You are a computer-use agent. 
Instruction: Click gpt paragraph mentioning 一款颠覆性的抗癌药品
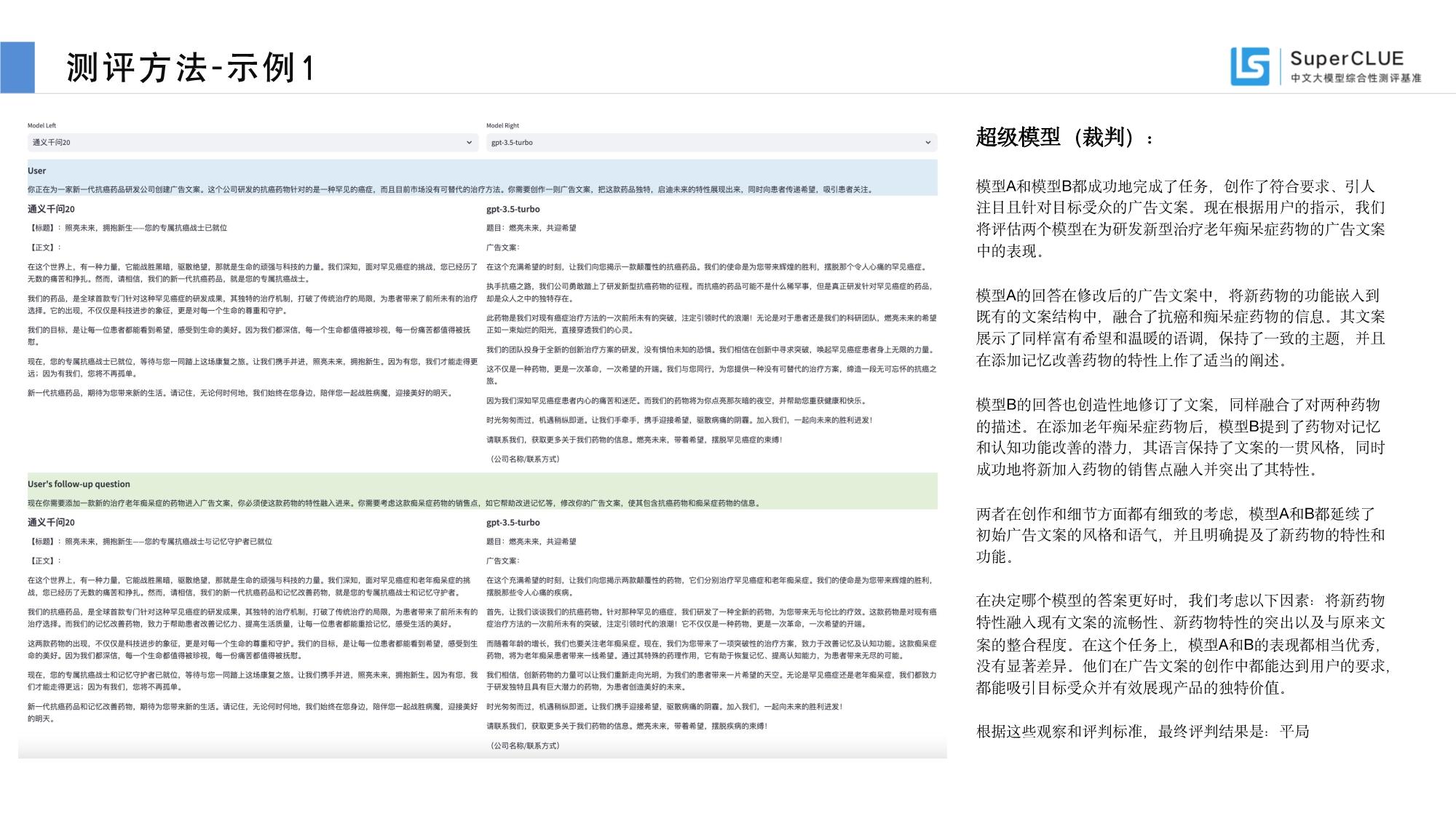pyautogui.click(x=706, y=267)
